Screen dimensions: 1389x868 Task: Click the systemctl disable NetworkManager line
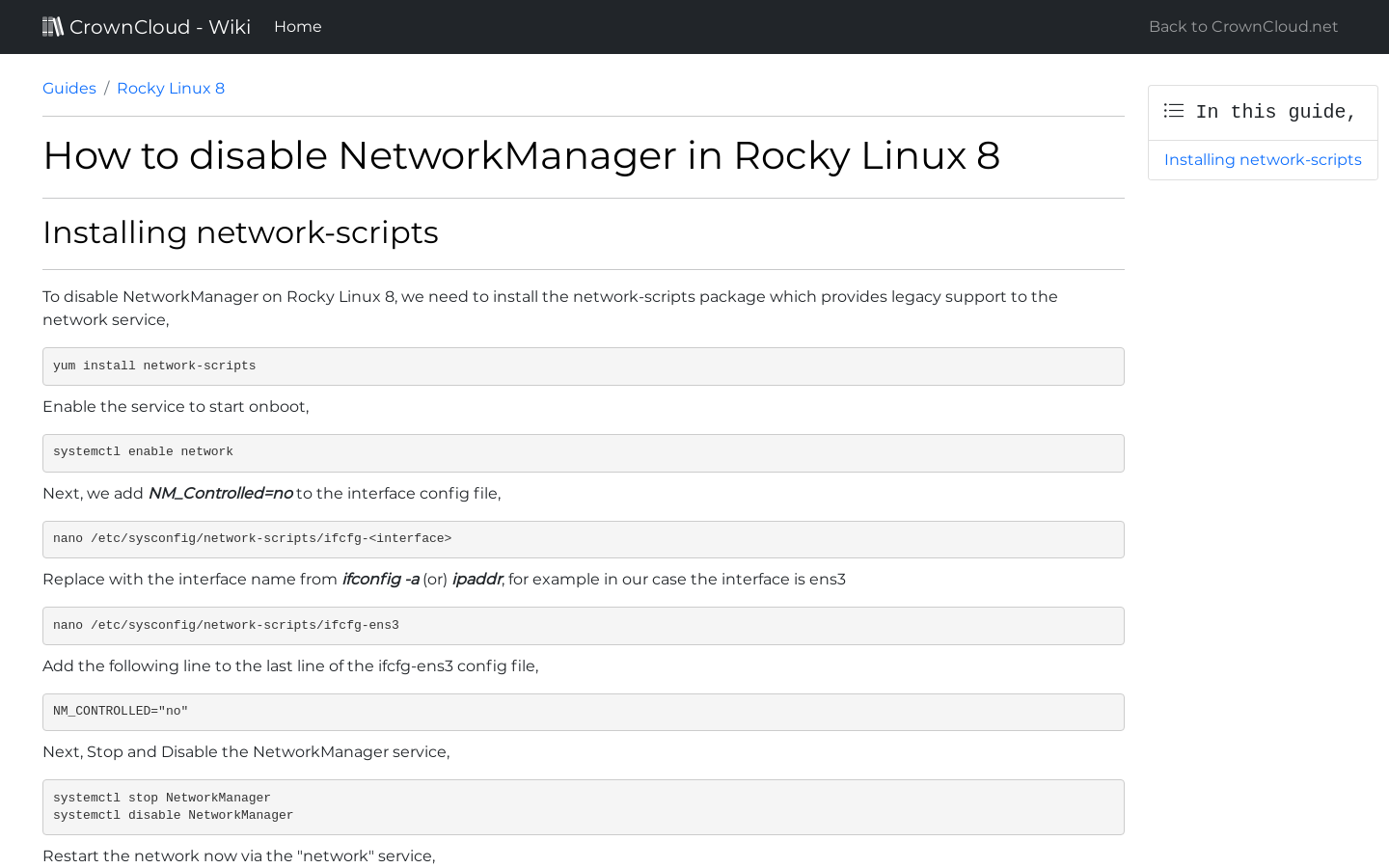[173, 816]
